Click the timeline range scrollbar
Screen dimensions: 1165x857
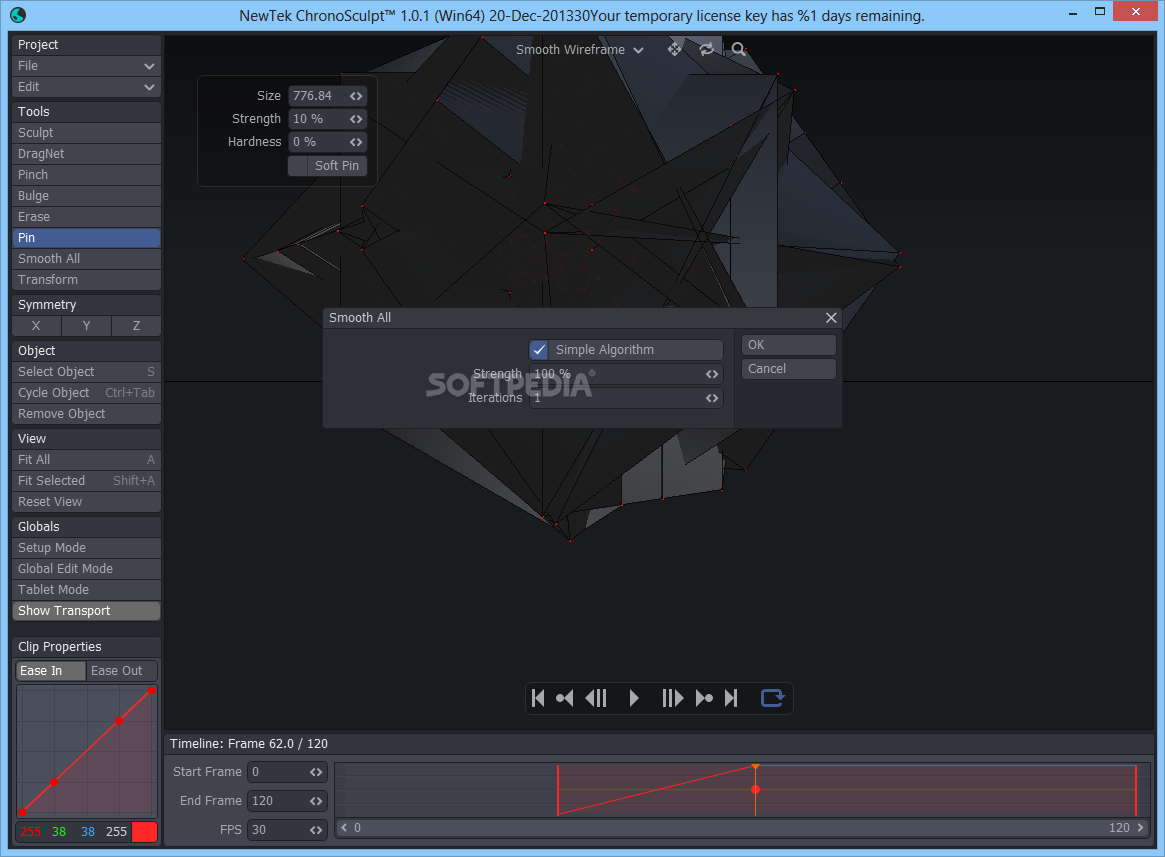(741, 827)
